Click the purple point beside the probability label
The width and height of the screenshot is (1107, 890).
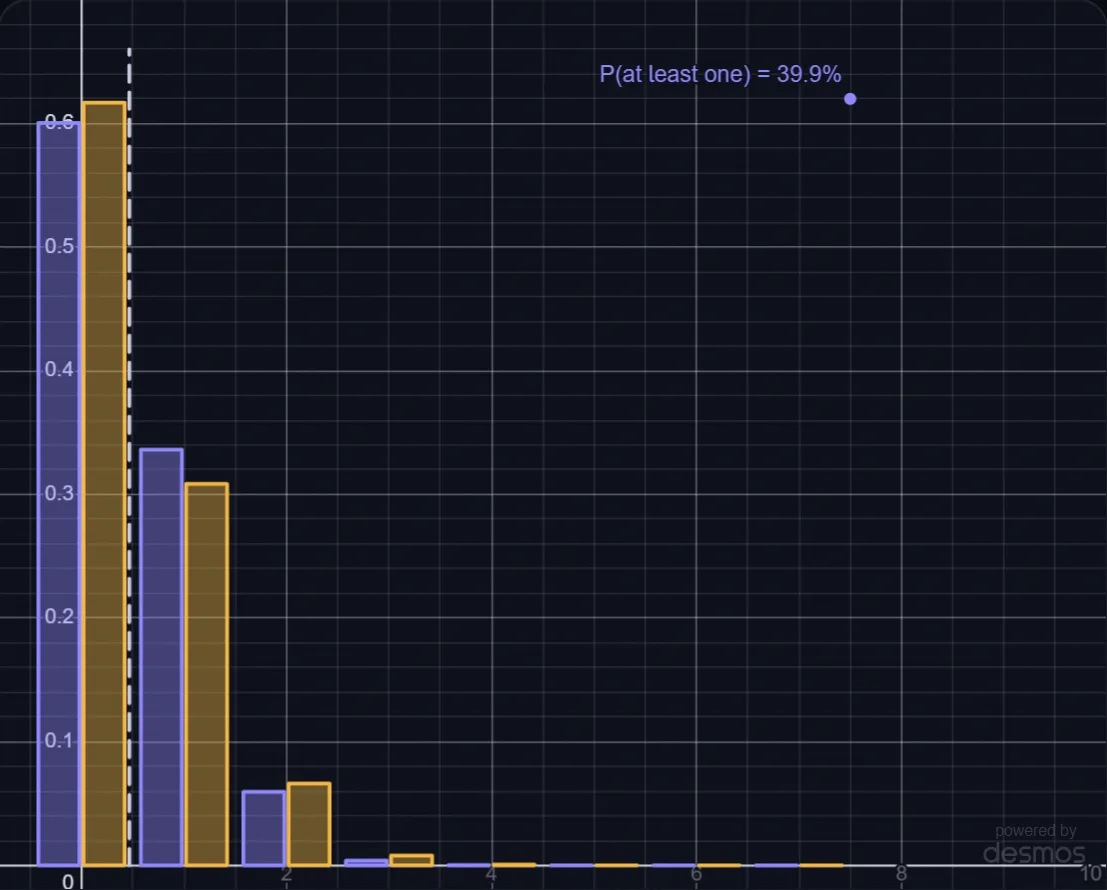[x=850, y=99]
